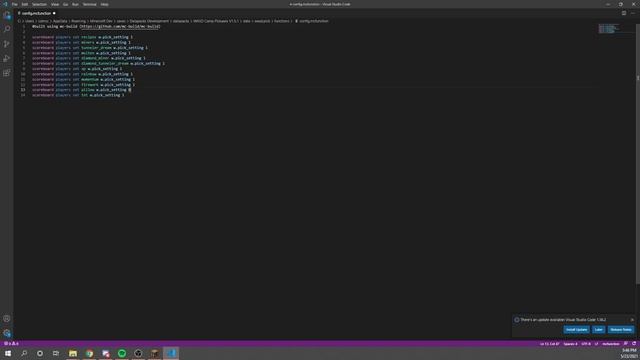
Task: Click the Install Update button
Action: pyautogui.click(x=576, y=329)
